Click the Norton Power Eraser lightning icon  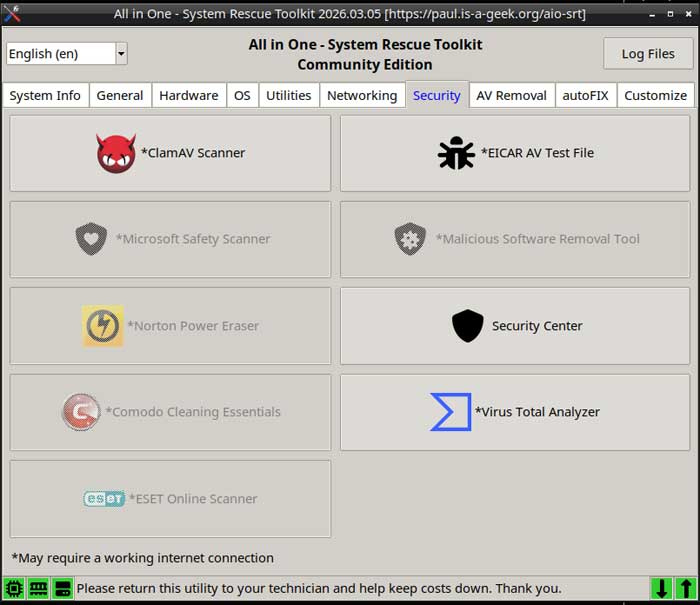point(103,326)
